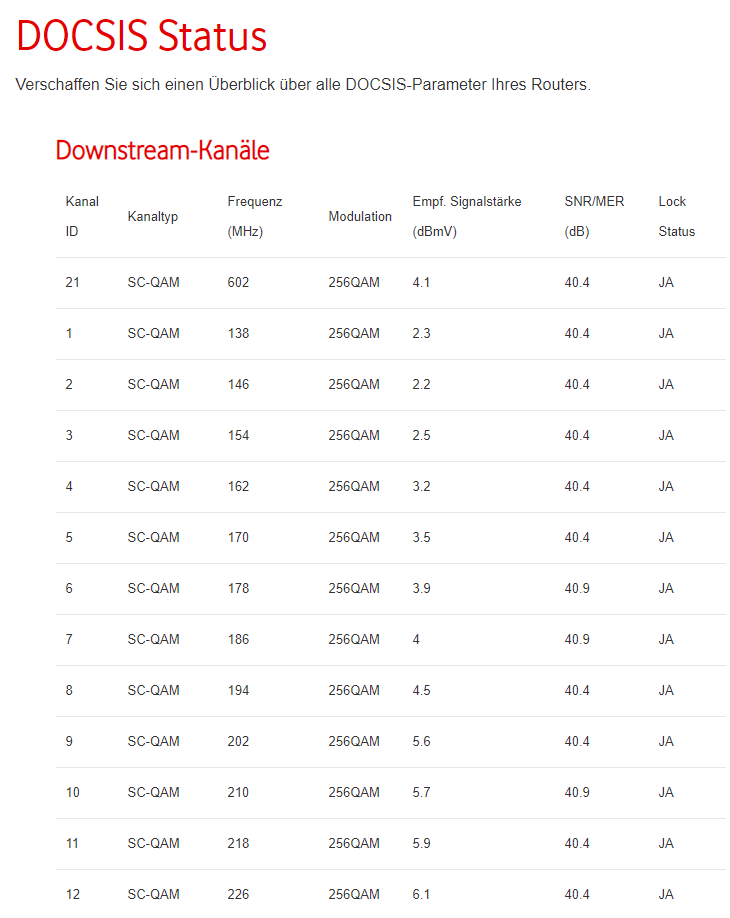The height and width of the screenshot is (918, 730).
Task: Select signal strength value 5.7
Action: click(421, 792)
